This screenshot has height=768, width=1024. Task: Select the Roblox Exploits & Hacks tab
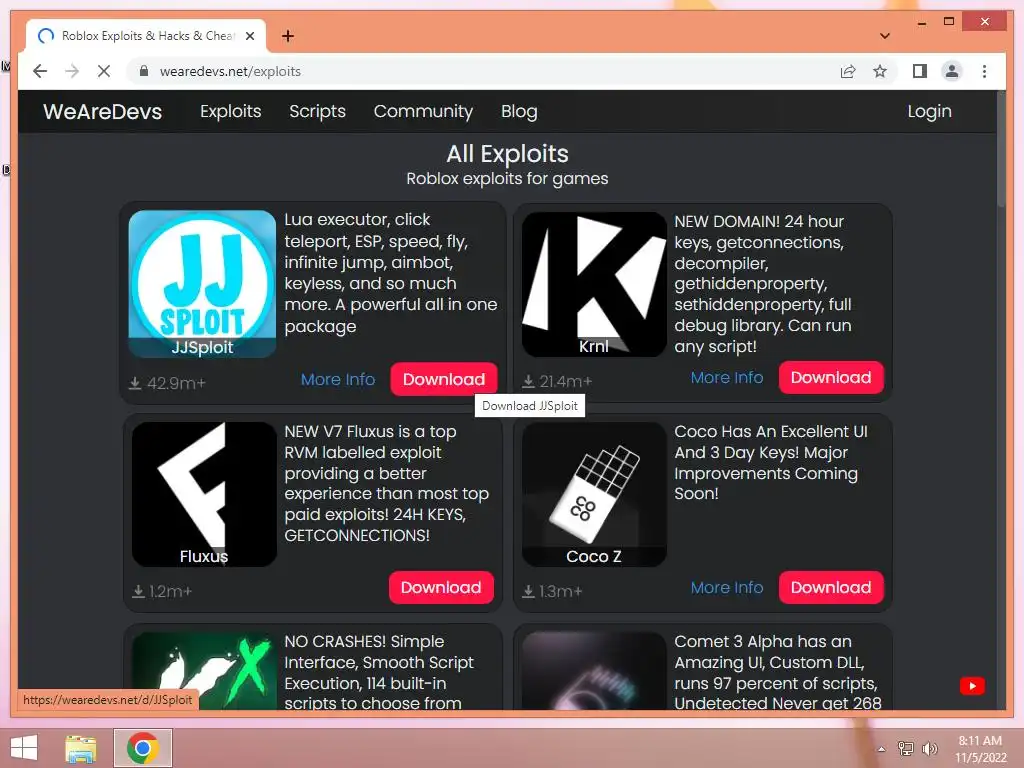click(x=146, y=36)
